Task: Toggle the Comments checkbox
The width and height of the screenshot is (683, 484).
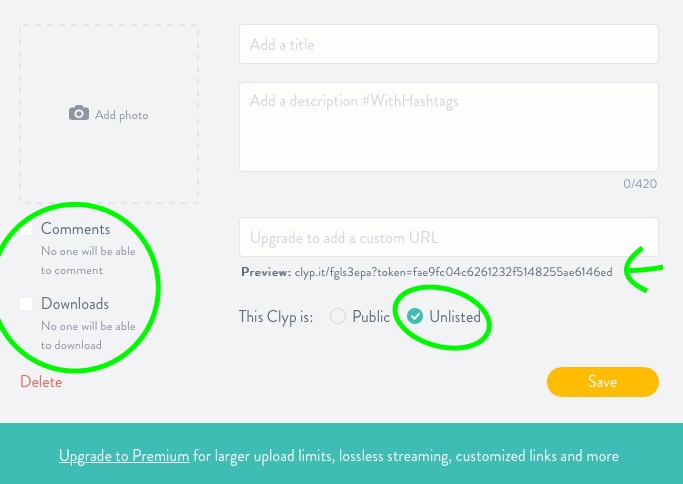Action: 27,230
